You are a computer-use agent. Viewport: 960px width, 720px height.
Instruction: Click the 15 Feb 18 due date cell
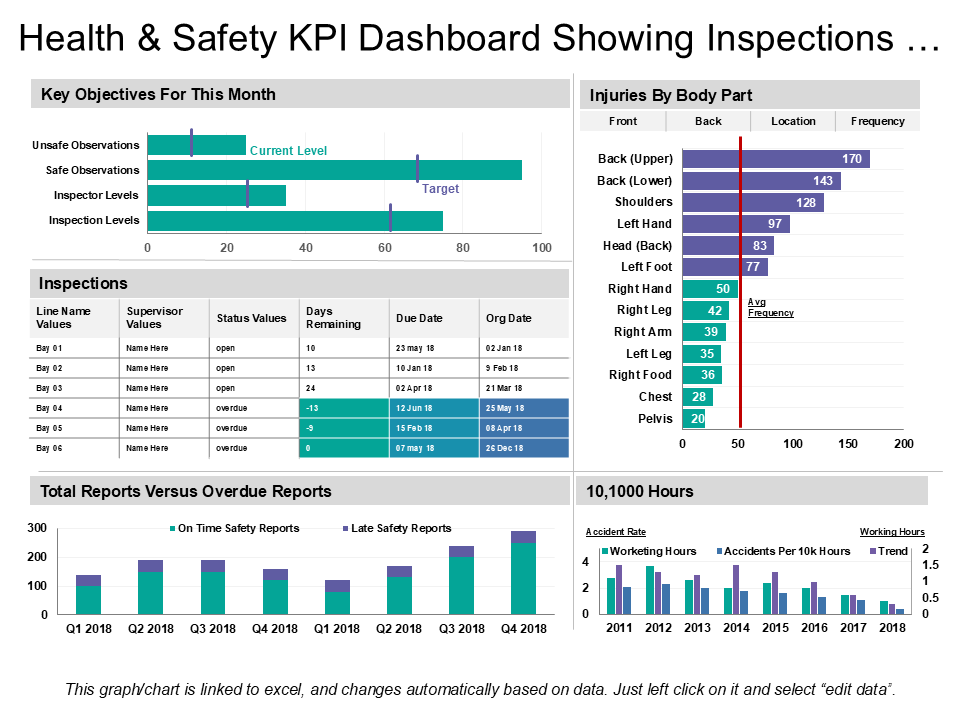[x=434, y=428]
